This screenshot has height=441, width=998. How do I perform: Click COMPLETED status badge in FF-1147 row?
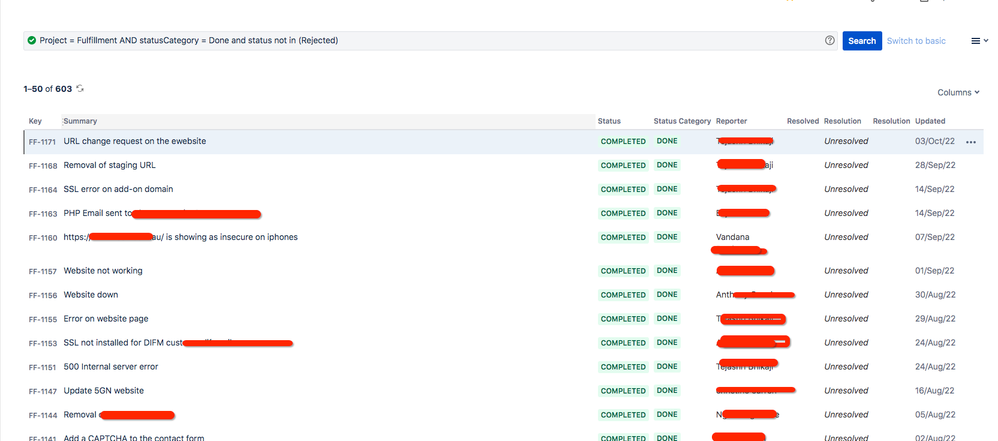[623, 391]
